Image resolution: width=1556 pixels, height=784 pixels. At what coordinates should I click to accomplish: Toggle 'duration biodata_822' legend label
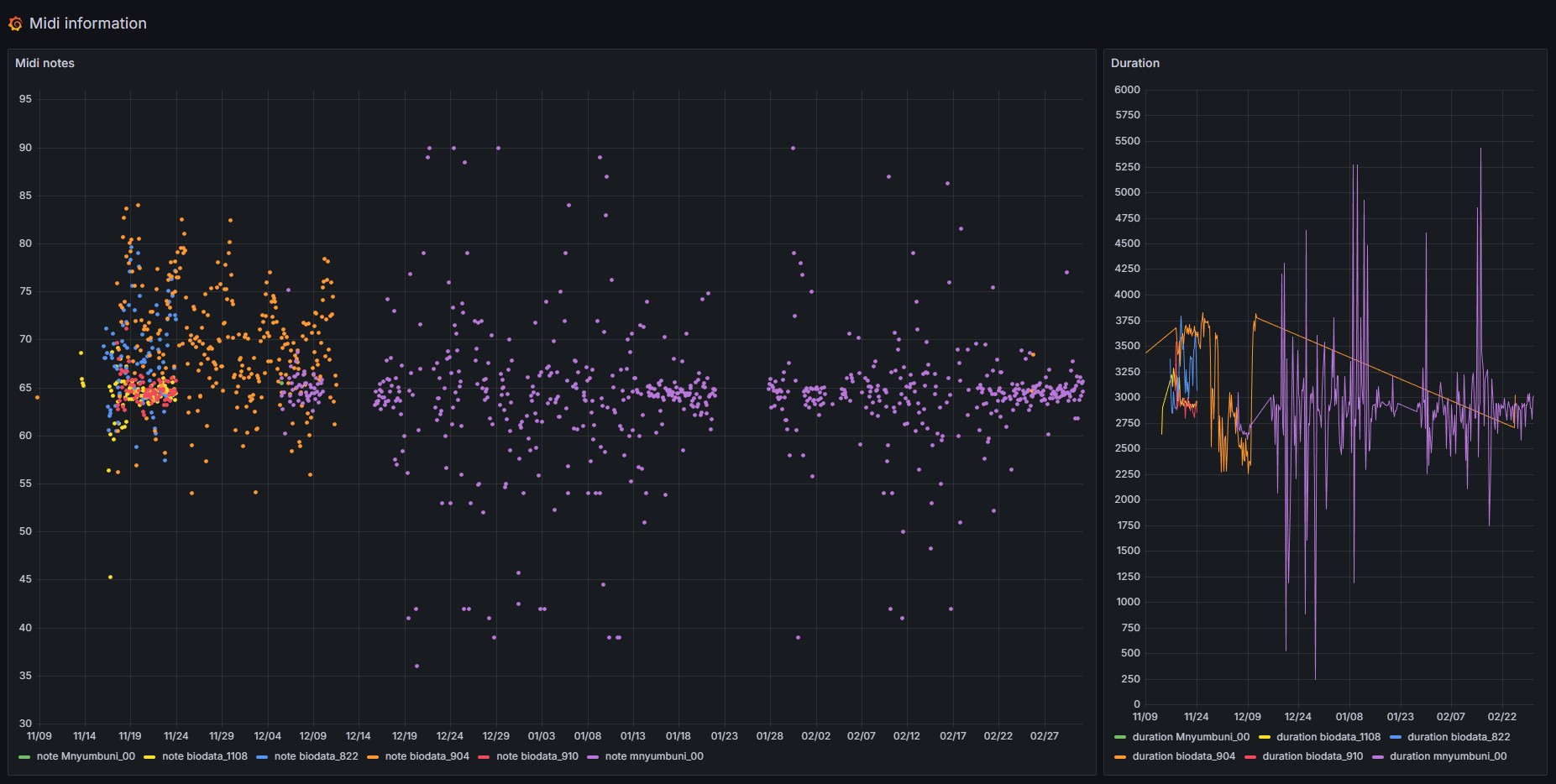(1459, 737)
